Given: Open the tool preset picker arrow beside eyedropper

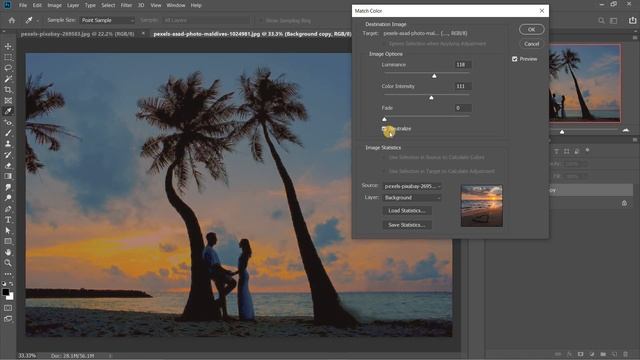Looking at the screenshot, I should [x=38, y=20].
